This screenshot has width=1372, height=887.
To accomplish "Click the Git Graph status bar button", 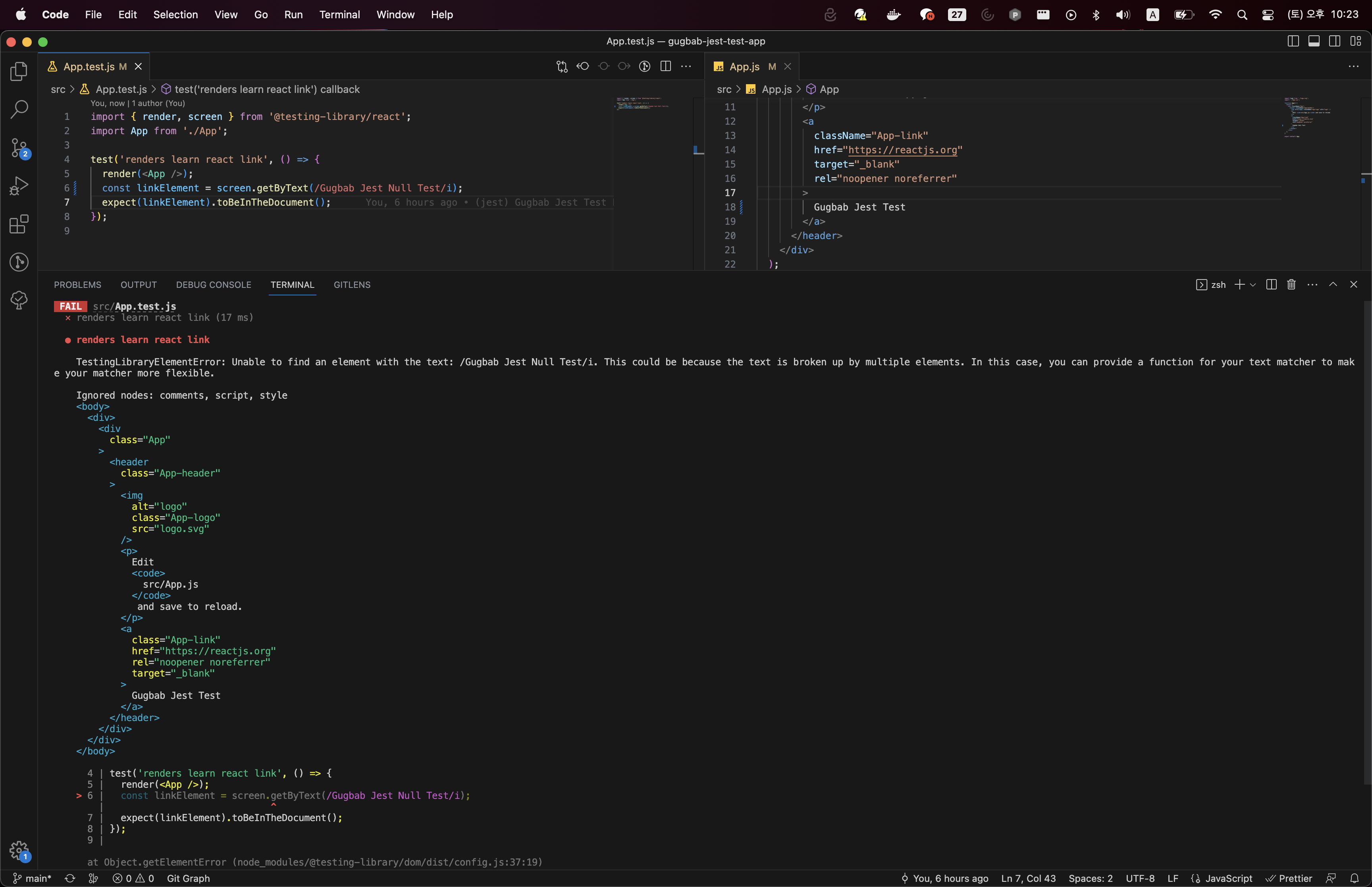I will [x=188, y=878].
